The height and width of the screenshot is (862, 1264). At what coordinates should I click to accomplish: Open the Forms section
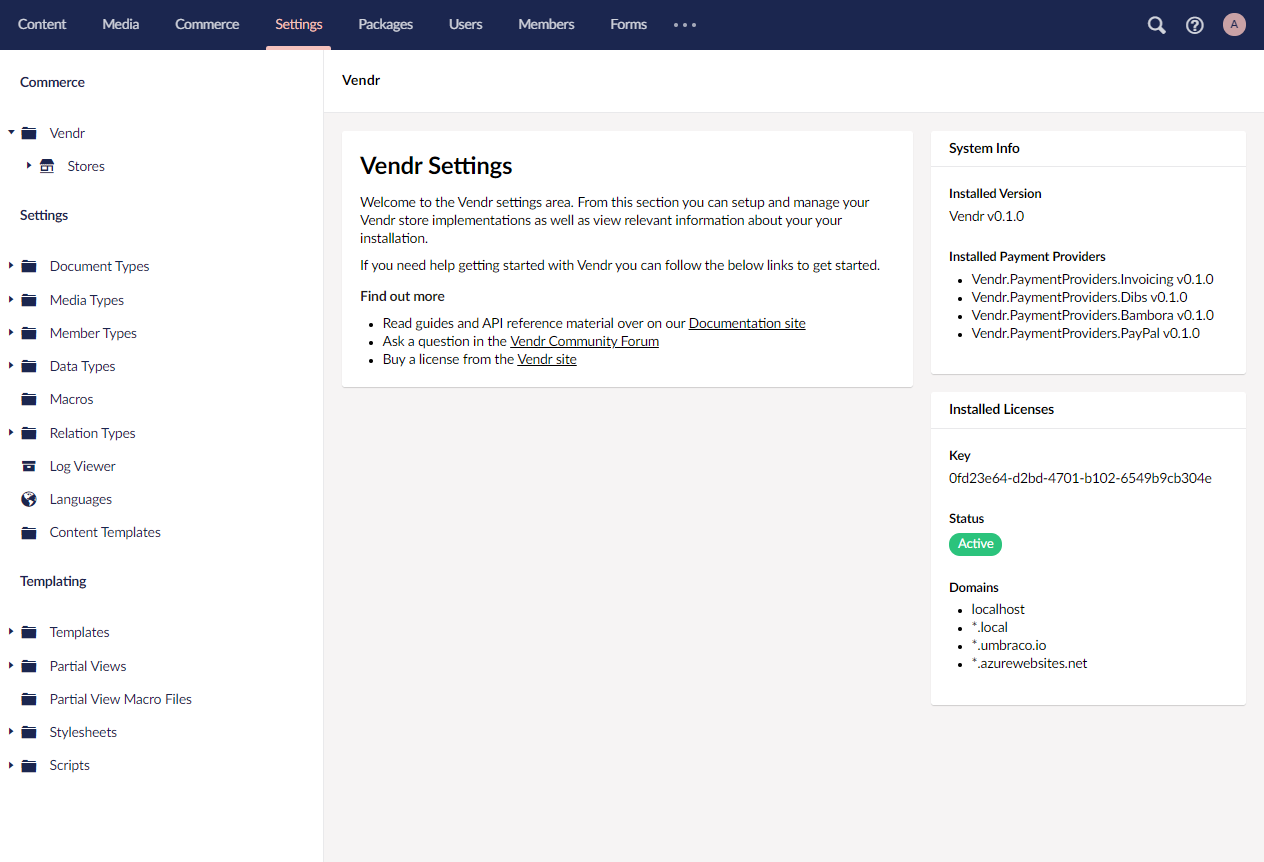(629, 24)
